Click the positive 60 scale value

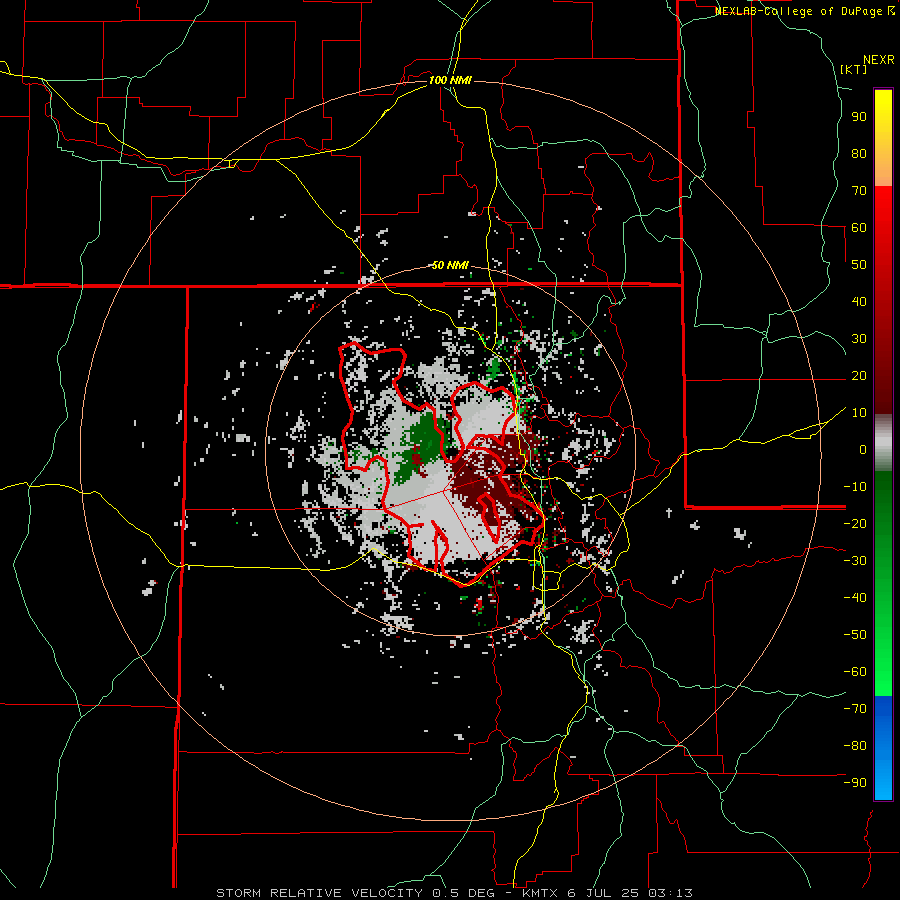point(859,228)
